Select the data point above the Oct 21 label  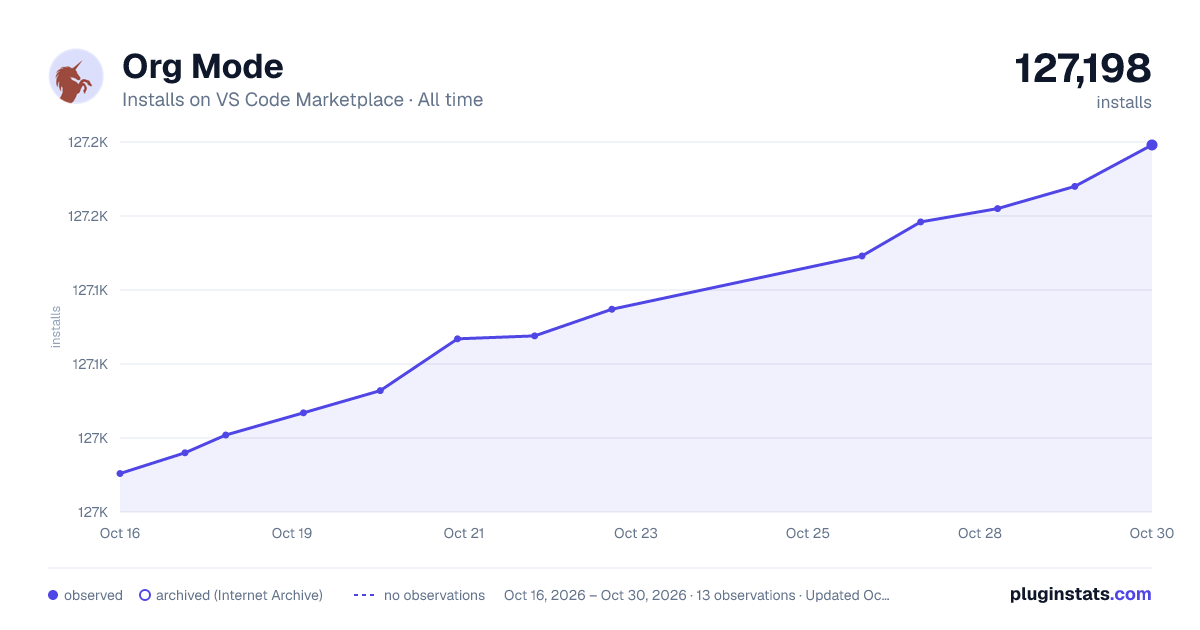click(x=457, y=339)
